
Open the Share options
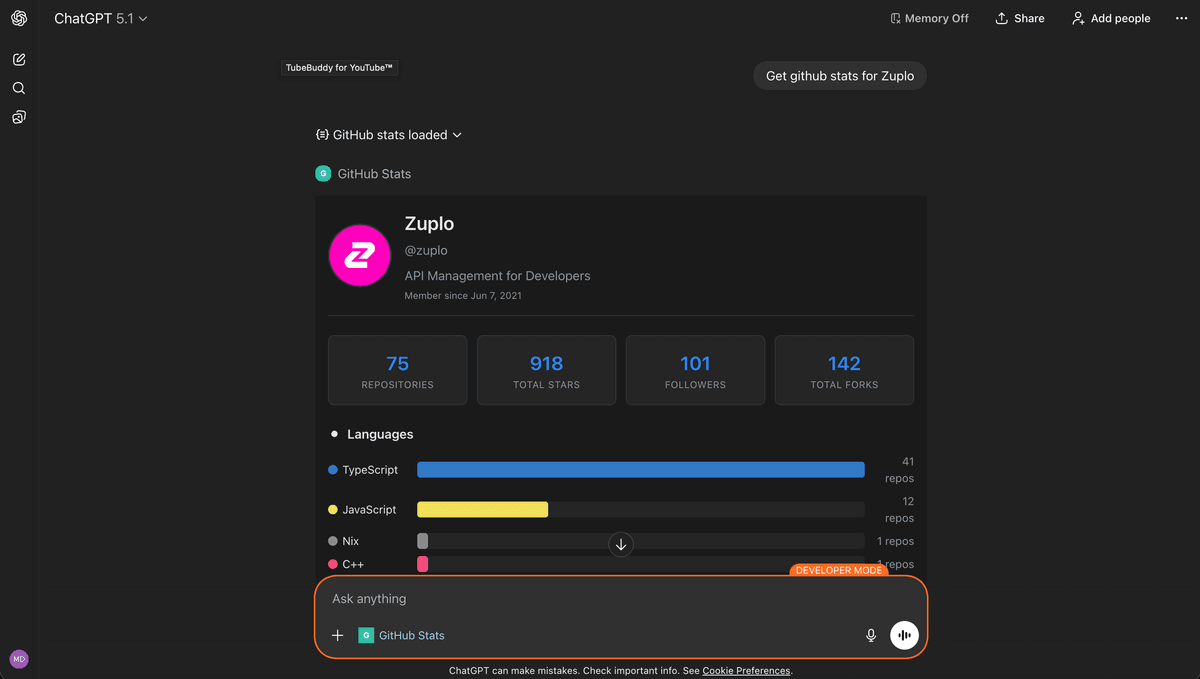[x=1019, y=18]
